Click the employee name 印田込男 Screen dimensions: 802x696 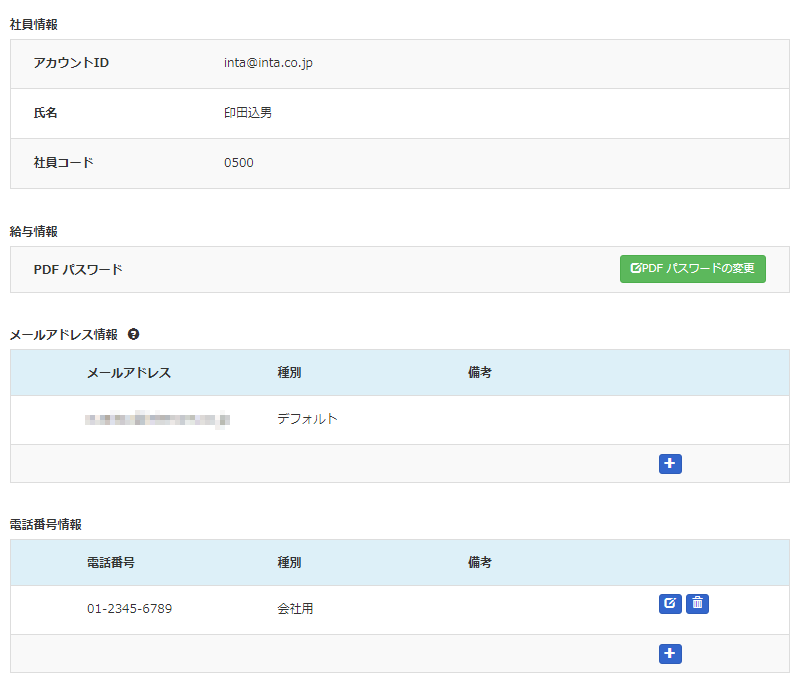[x=248, y=113]
